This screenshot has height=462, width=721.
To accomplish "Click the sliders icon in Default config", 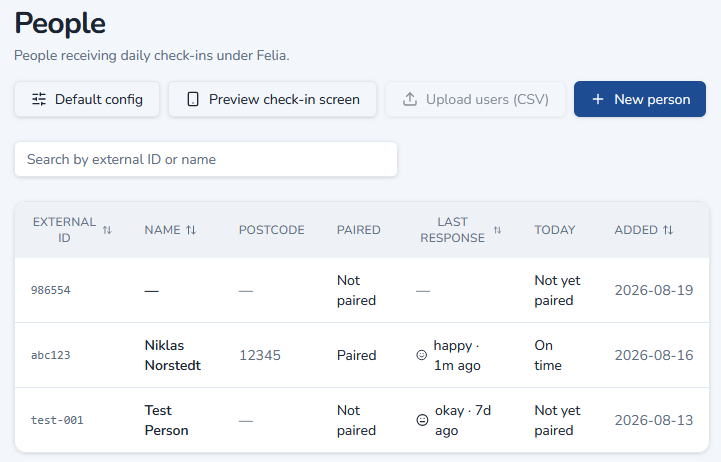I will 39,99.
